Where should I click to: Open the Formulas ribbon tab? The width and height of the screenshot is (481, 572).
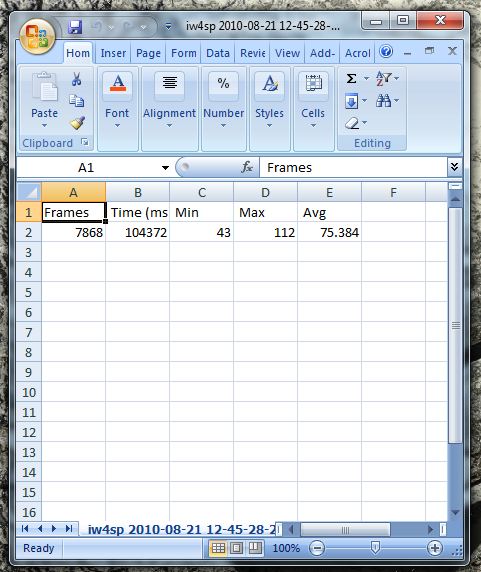[x=183, y=53]
